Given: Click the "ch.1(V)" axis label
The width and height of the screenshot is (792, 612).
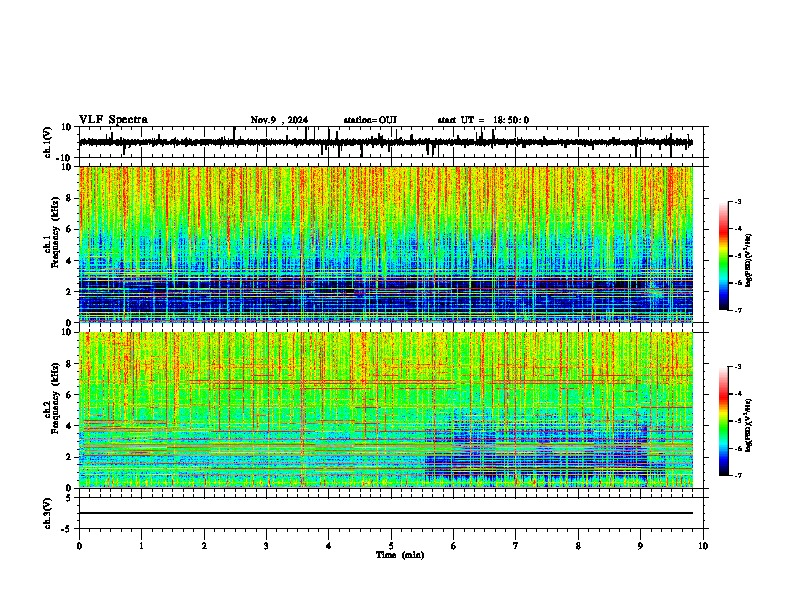Looking at the screenshot, I should tap(49, 142).
